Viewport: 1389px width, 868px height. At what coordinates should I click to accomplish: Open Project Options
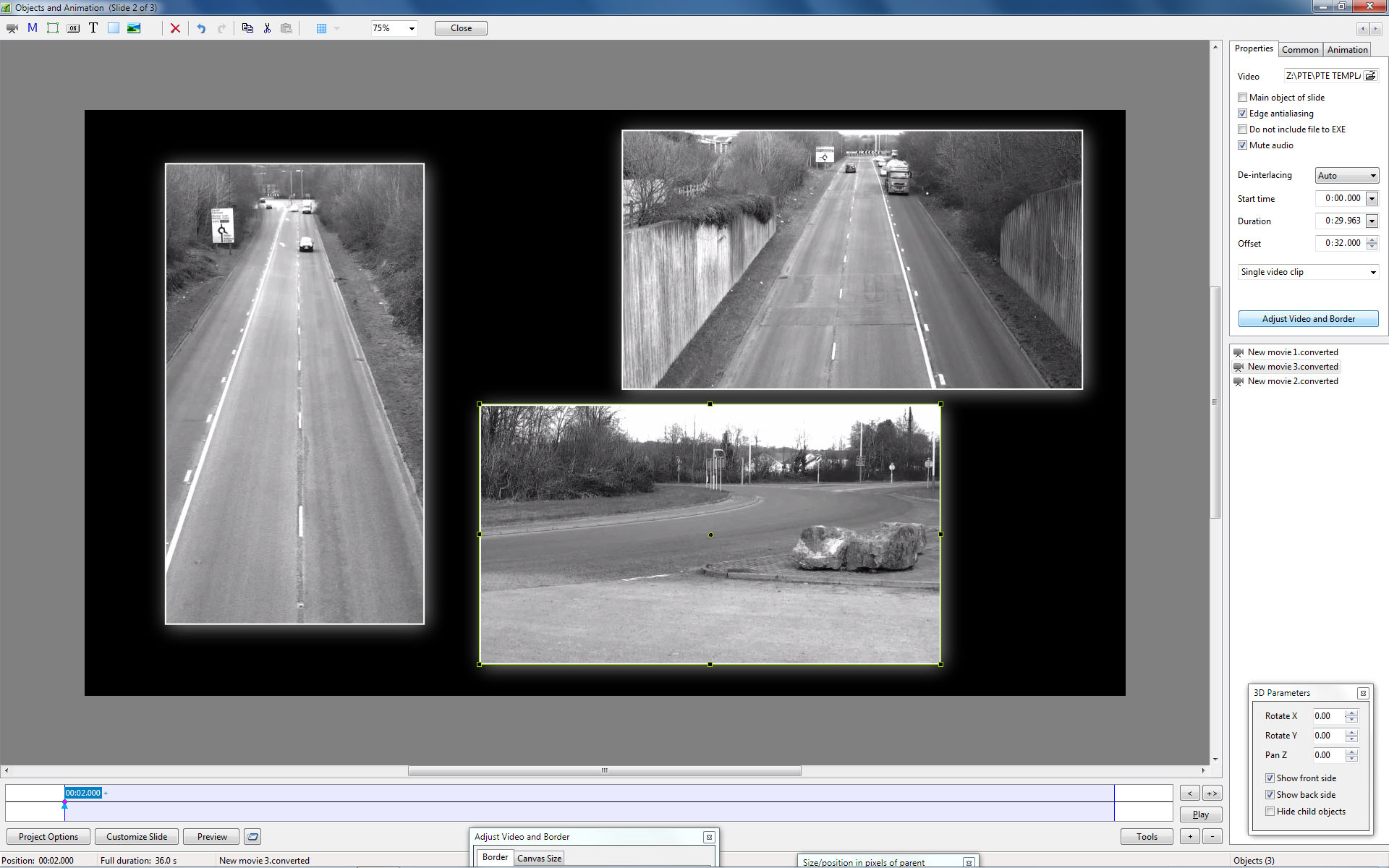(48, 837)
